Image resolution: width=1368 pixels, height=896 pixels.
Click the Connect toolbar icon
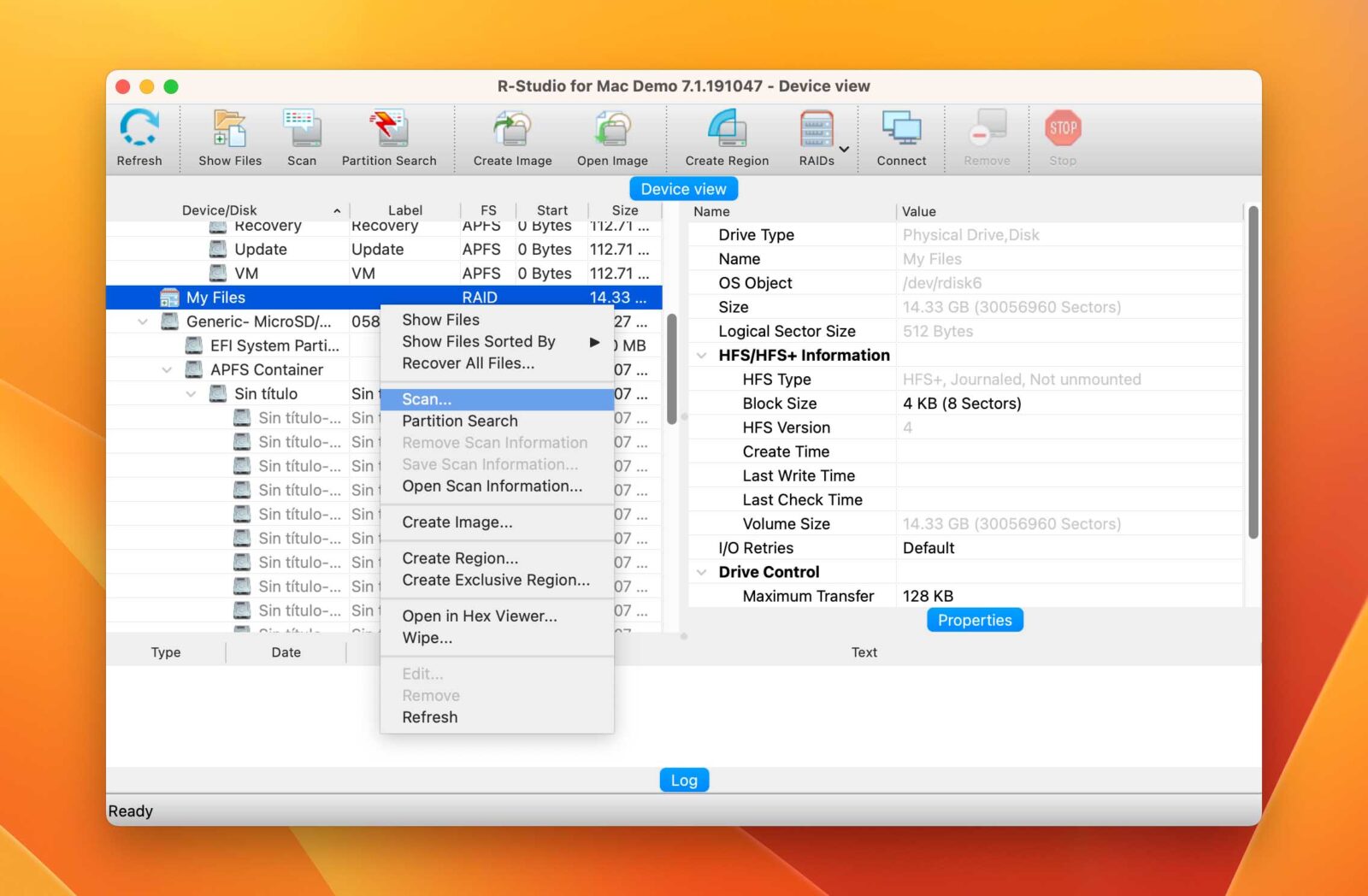click(x=900, y=135)
